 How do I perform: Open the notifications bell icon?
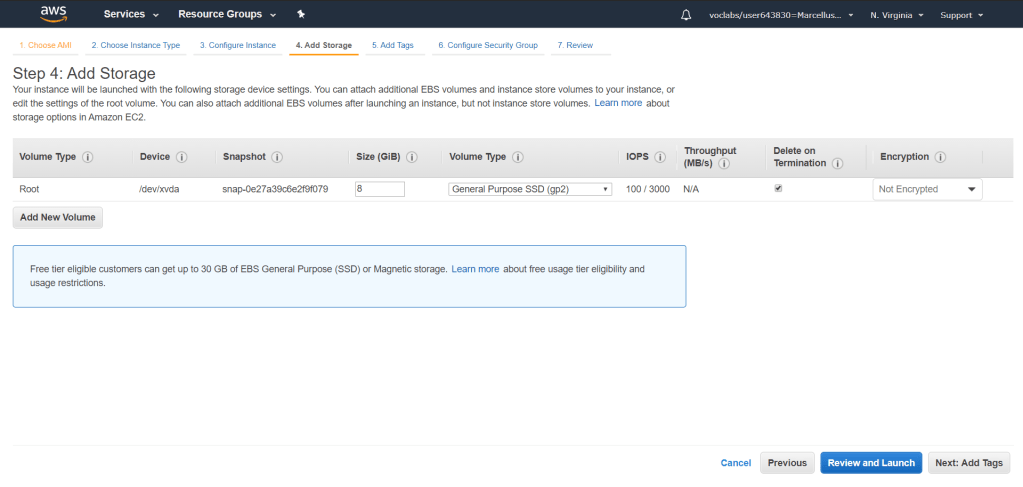(x=686, y=15)
